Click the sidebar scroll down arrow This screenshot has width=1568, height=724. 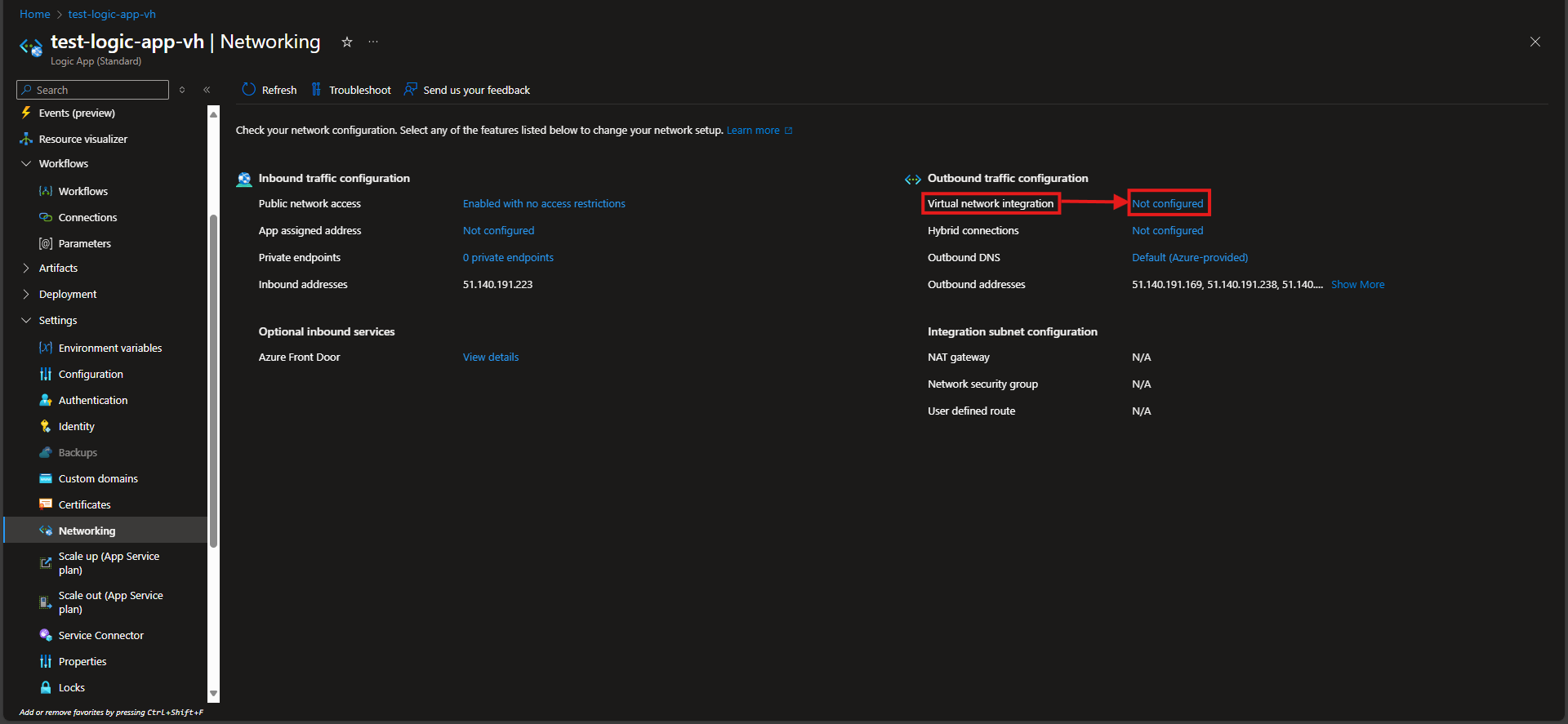(214, 695)
